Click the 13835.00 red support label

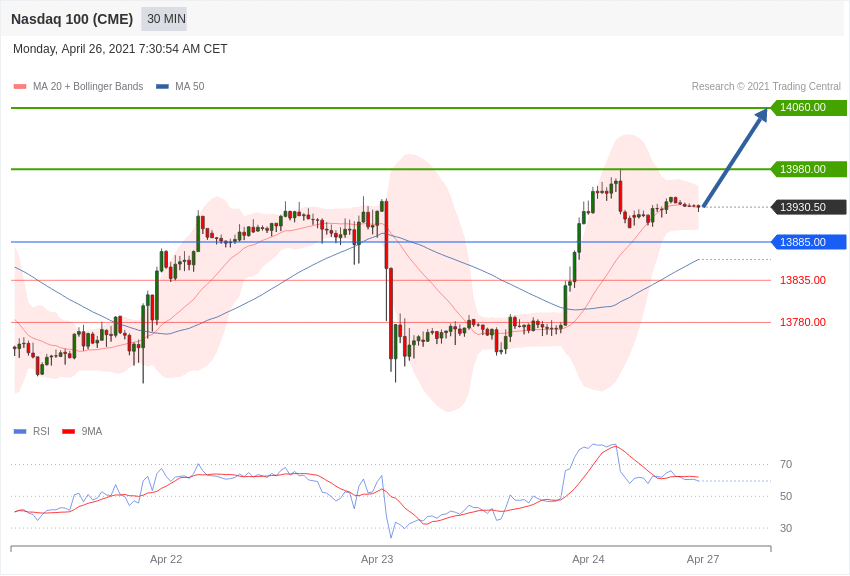(803, 280)
